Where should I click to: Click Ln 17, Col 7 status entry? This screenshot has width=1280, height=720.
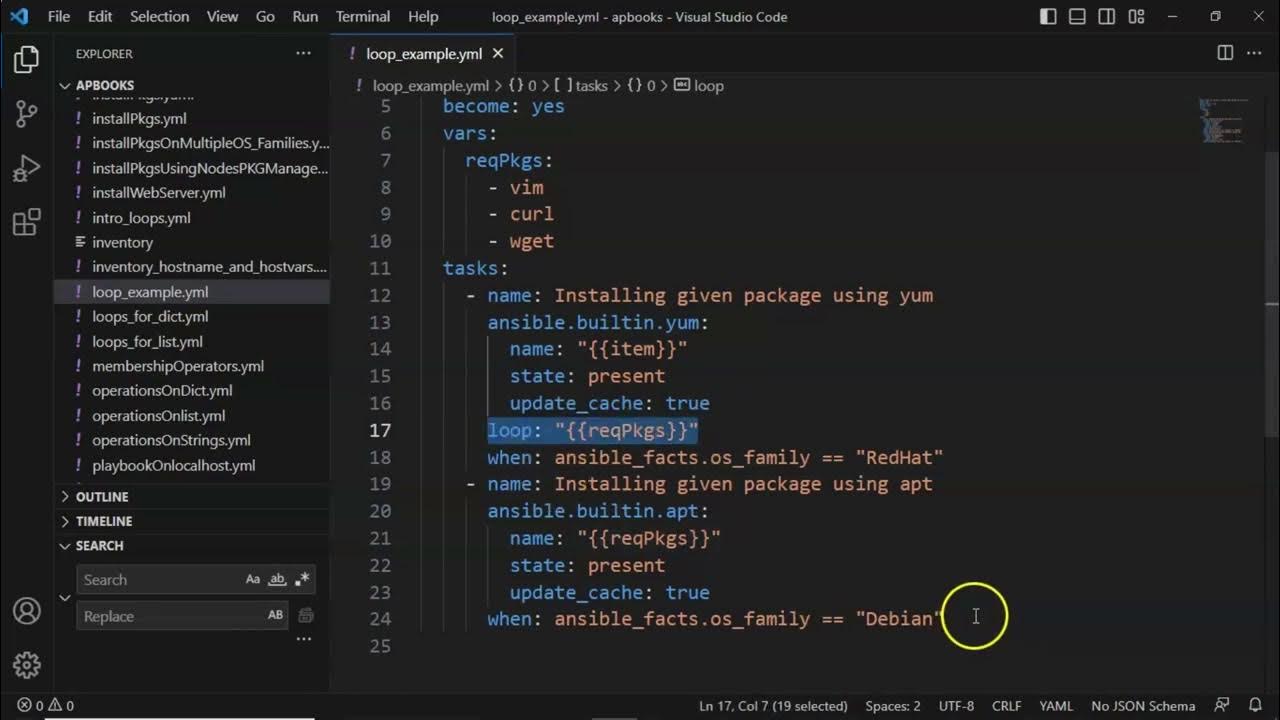point(774,706)
